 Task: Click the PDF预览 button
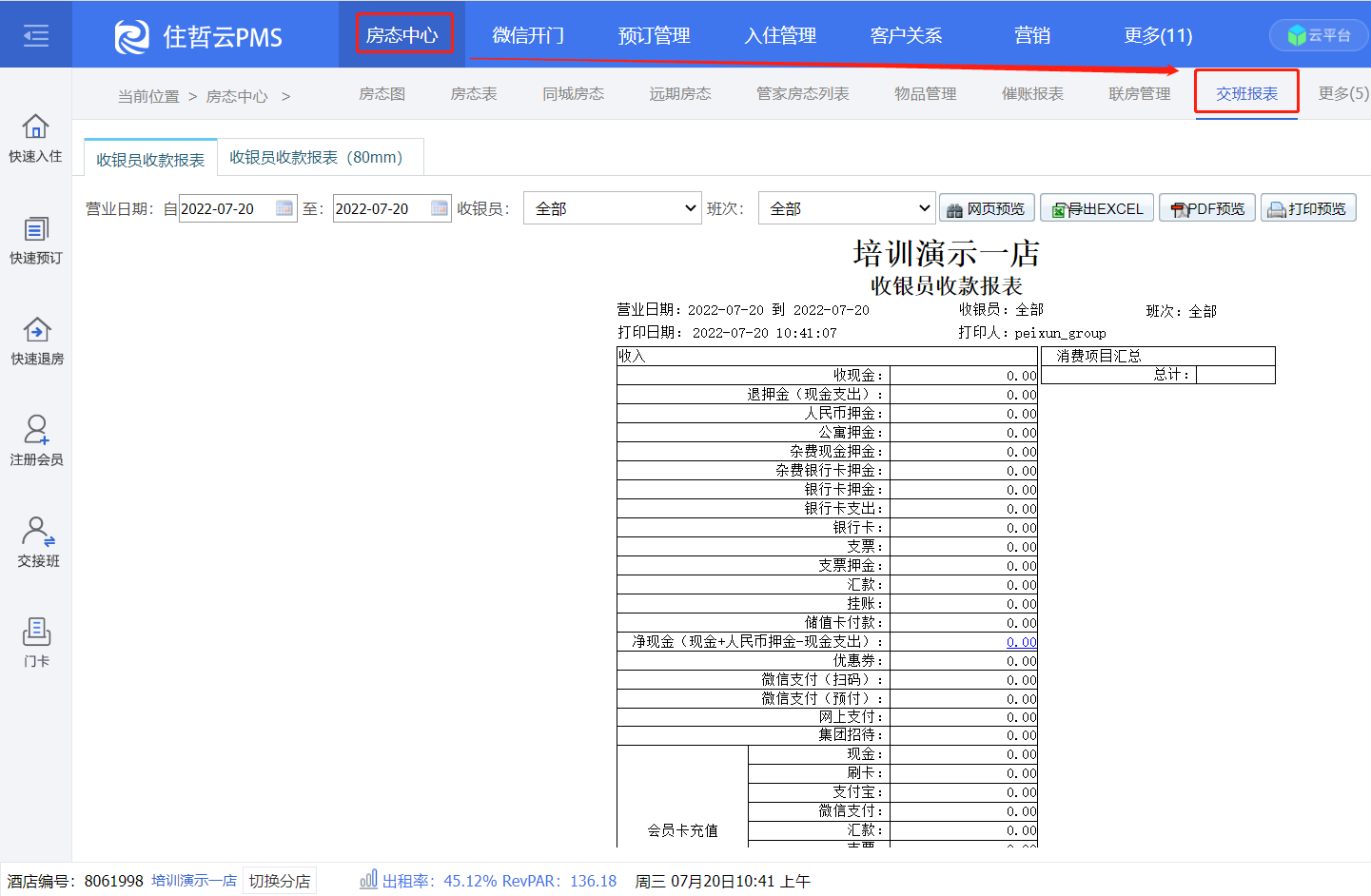pyautogui.click(x=1207, y=208)
